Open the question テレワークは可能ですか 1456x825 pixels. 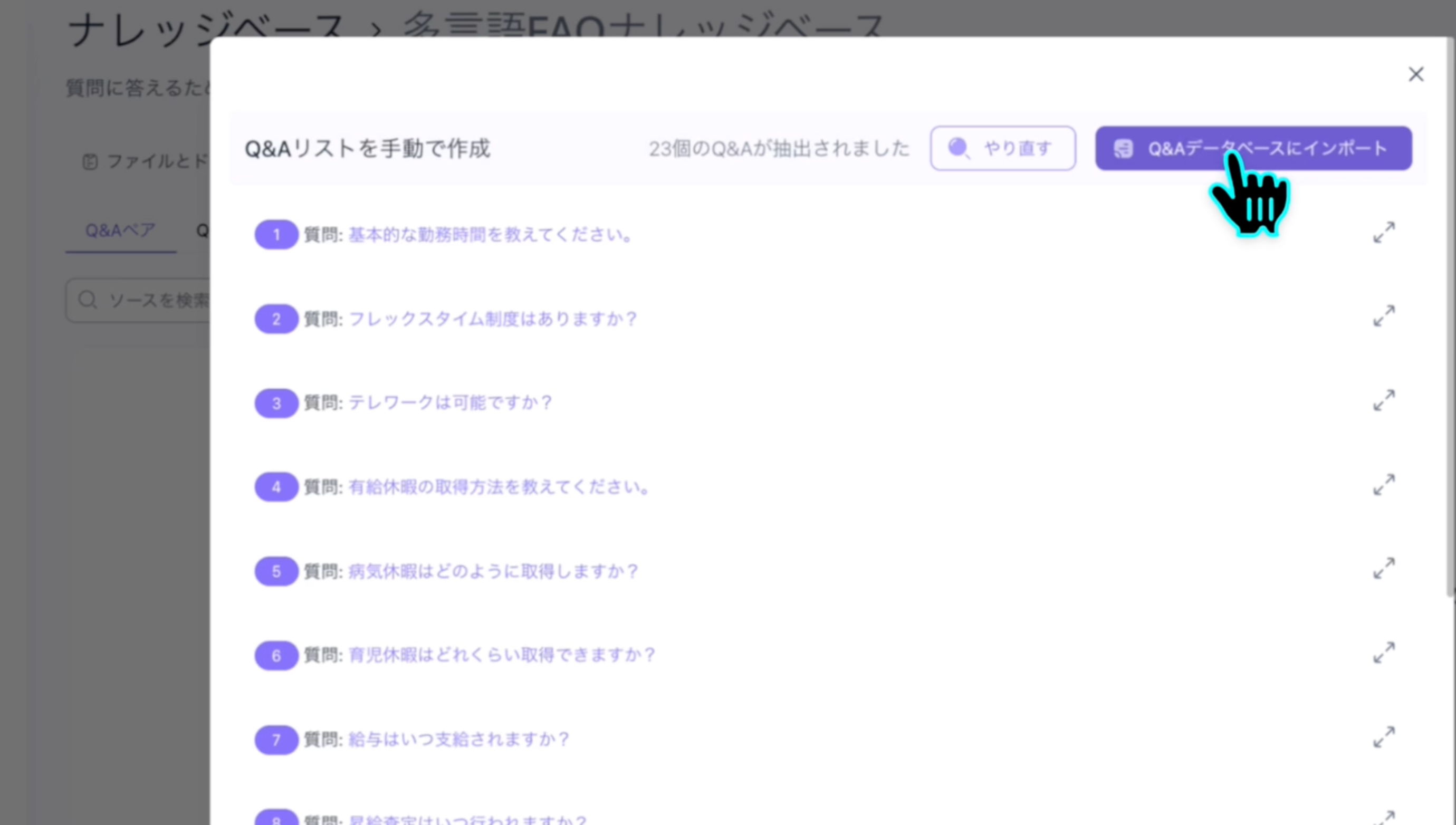point(449,402)
